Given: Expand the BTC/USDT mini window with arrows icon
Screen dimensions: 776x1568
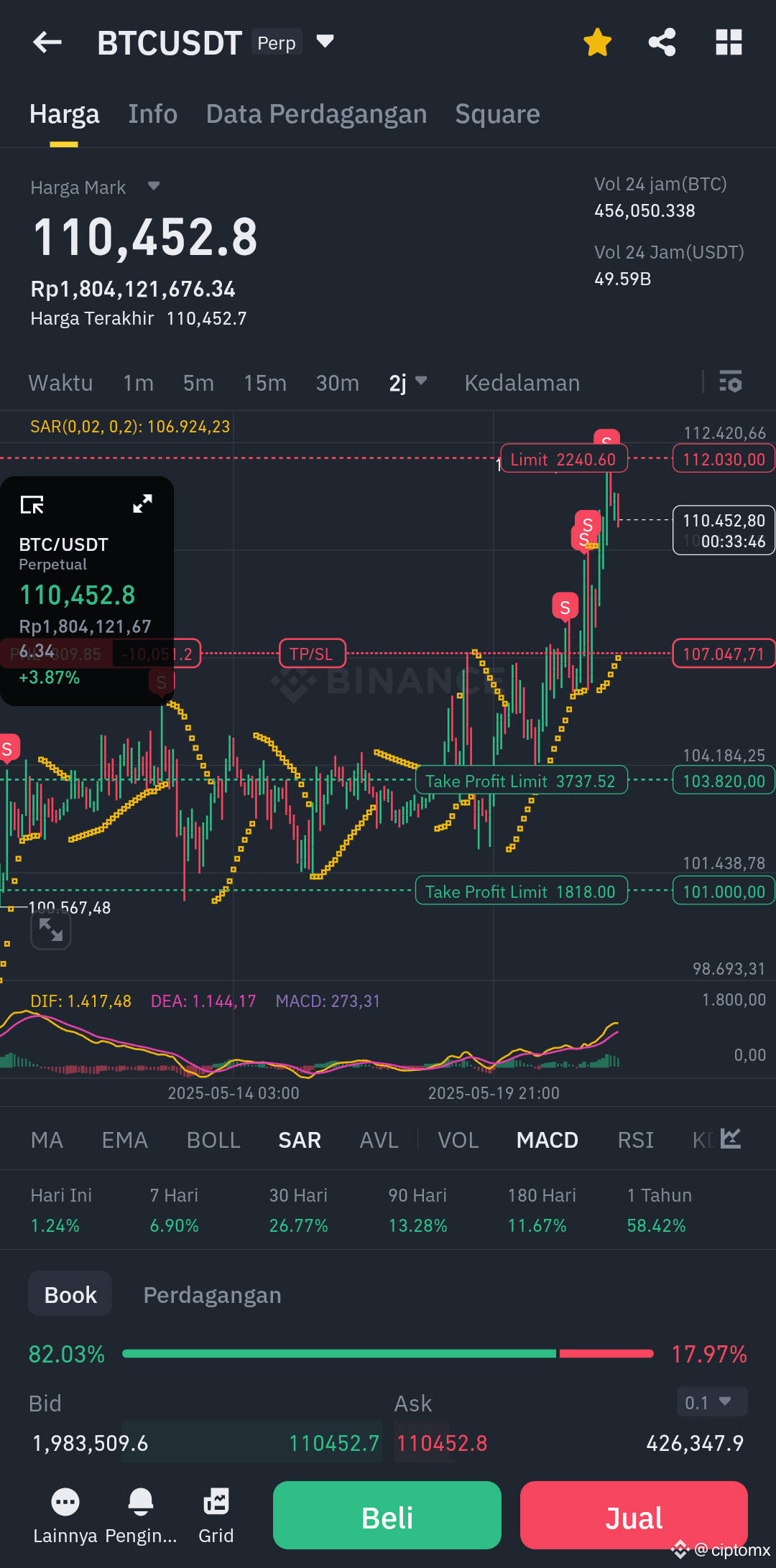Looking at the screenshot, I should tap(142, 504).
